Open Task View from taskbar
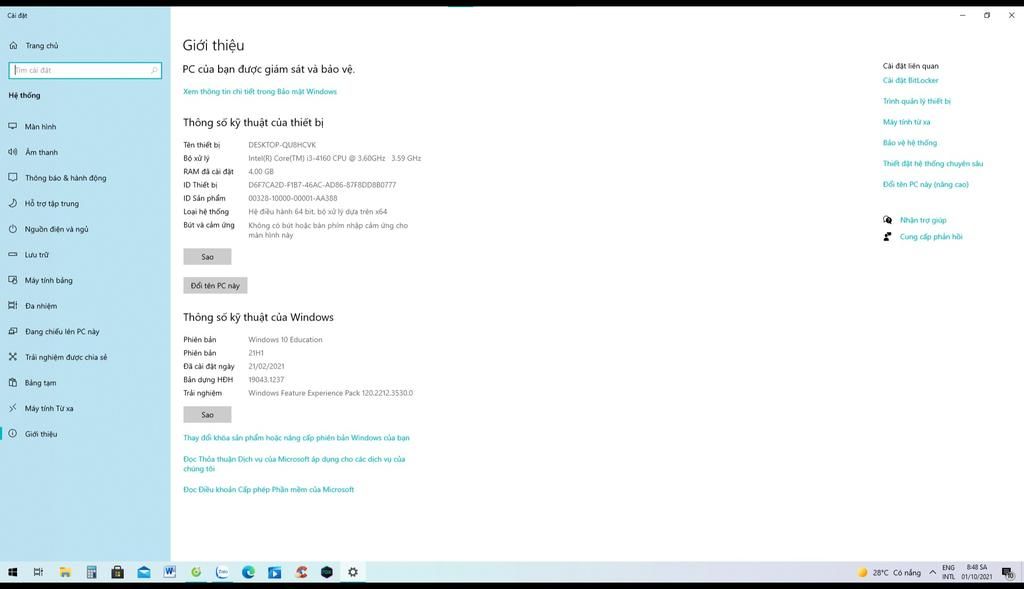1024x589 pixels. [x=39, y=572]
